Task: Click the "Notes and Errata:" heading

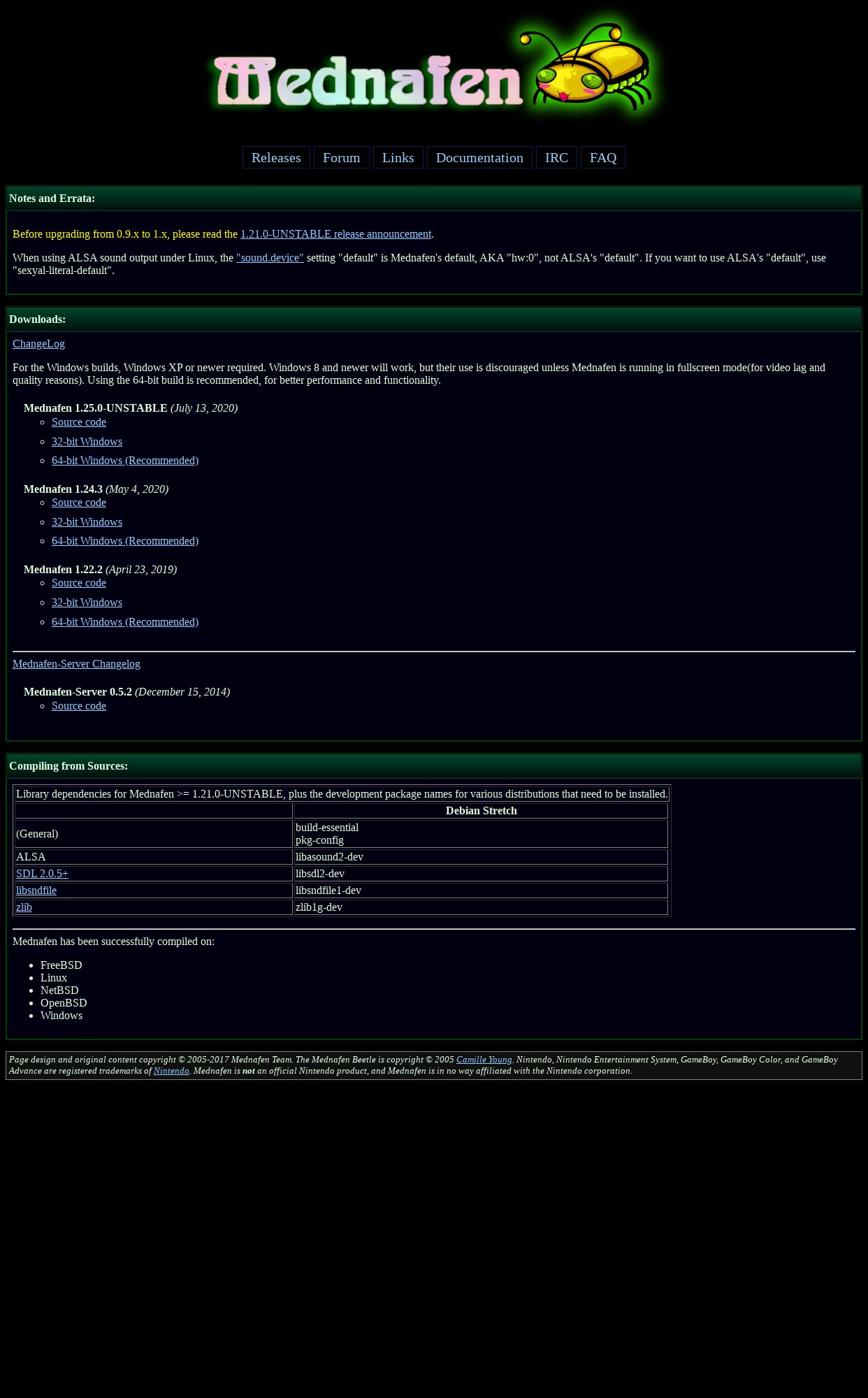Action: tap(52, 199)
